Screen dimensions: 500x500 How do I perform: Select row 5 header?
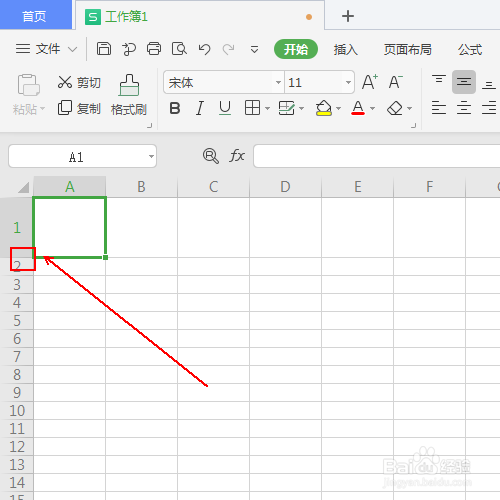(17, 321)
